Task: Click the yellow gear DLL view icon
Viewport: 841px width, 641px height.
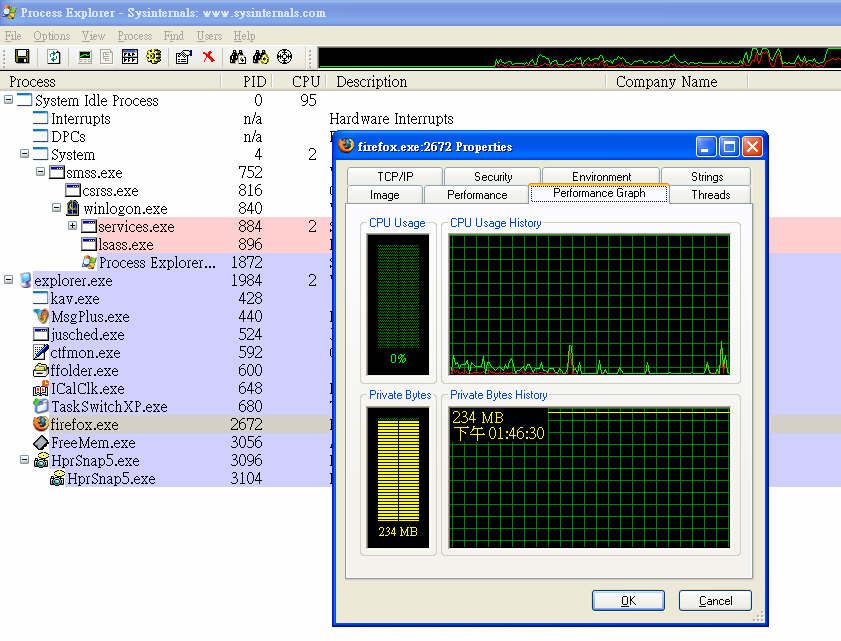Action: [x=153, y=57]
